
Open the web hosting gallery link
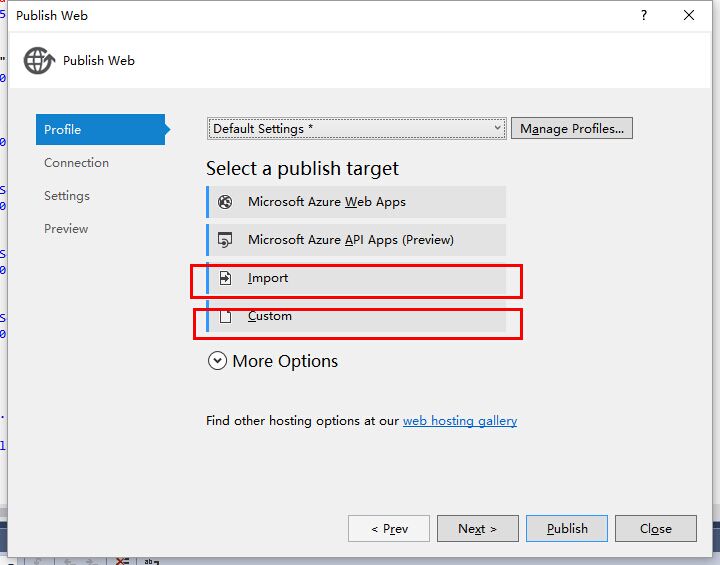click(x=460, y=421)
